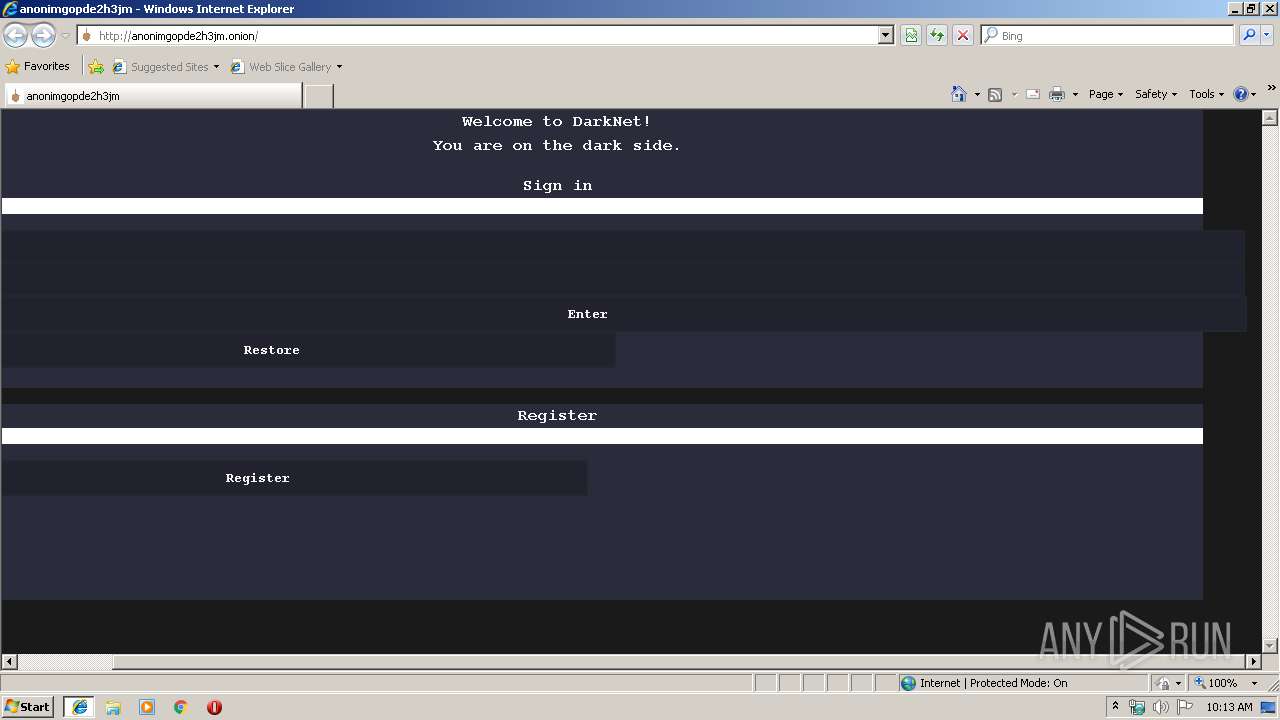Open the Safety menu
The image size is (1280, 720).
pyautogui.click(x=1156, y=94)
